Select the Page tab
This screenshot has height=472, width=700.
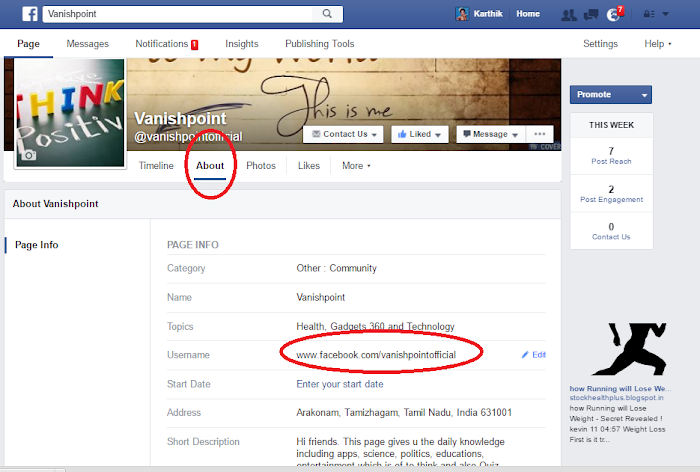(28, 44)
